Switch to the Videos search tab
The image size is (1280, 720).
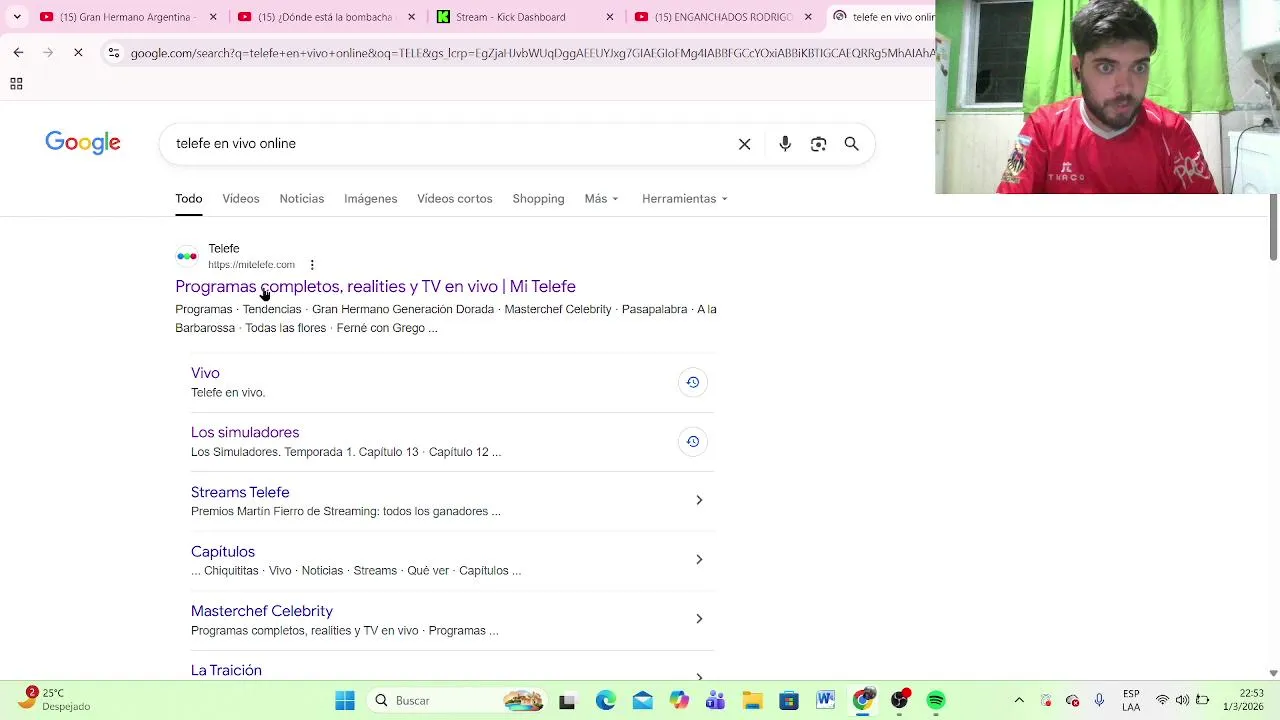[x=241, y=199]
